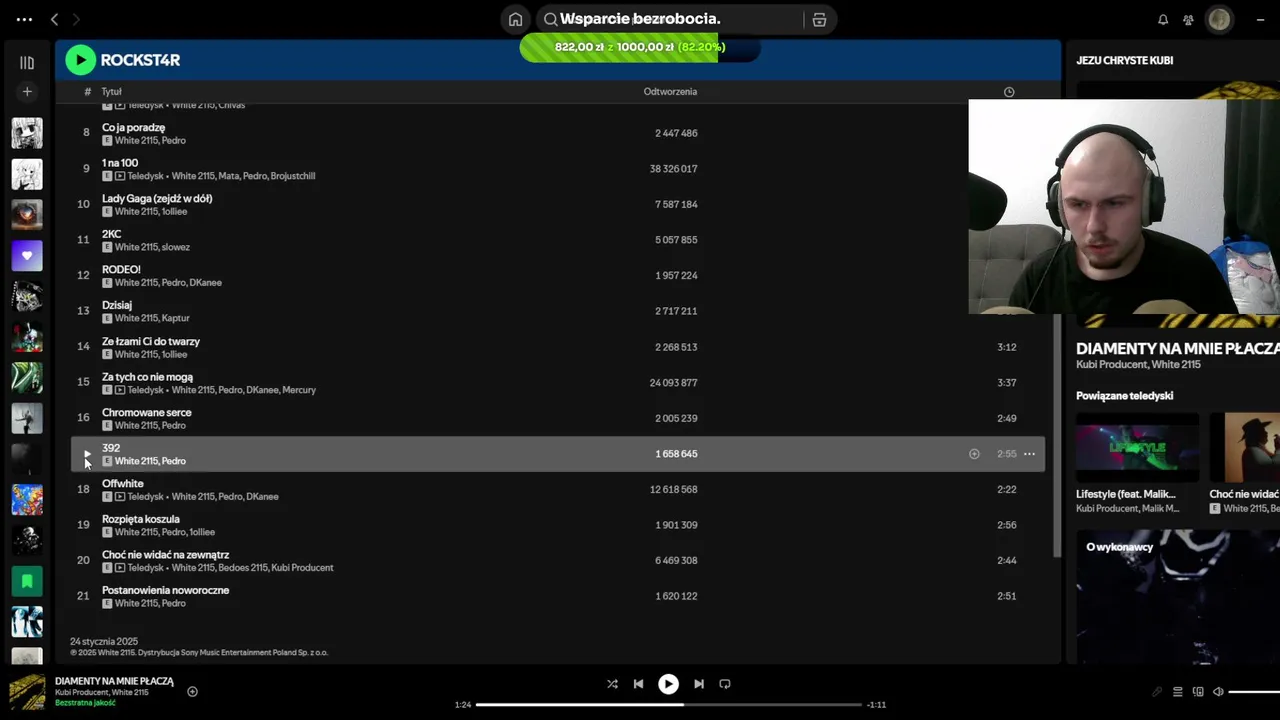Go back with the left arrow

[55, 19]
